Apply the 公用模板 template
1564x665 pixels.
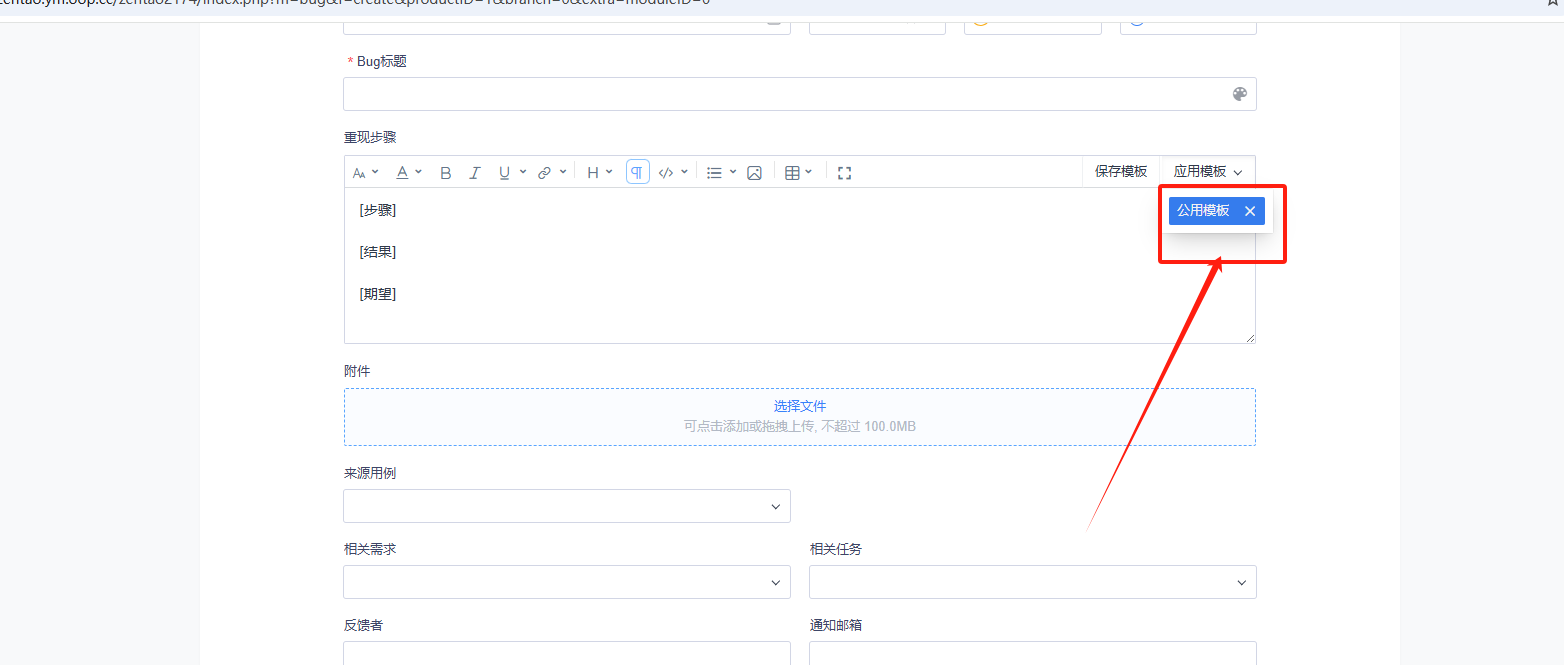(x=1203, y=211)
